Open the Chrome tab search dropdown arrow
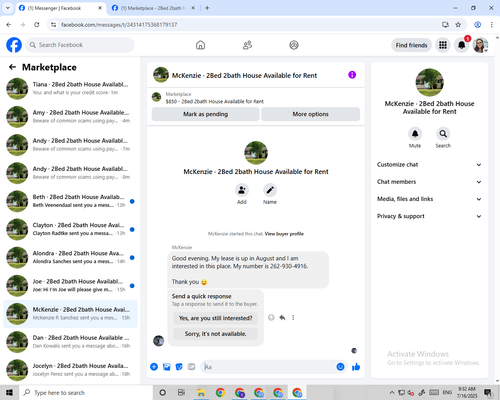Viewport: 500px width, 400px height. (8, 8)
